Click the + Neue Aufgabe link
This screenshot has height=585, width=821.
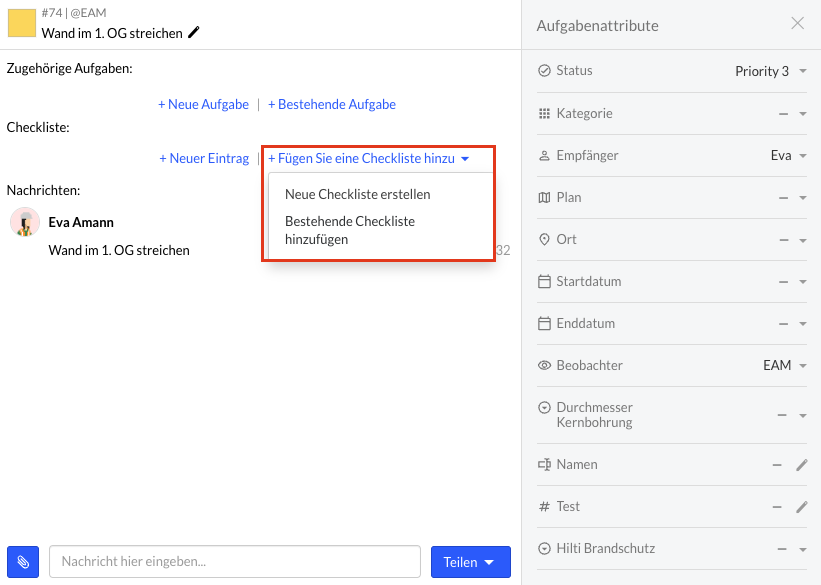[203, 104]
